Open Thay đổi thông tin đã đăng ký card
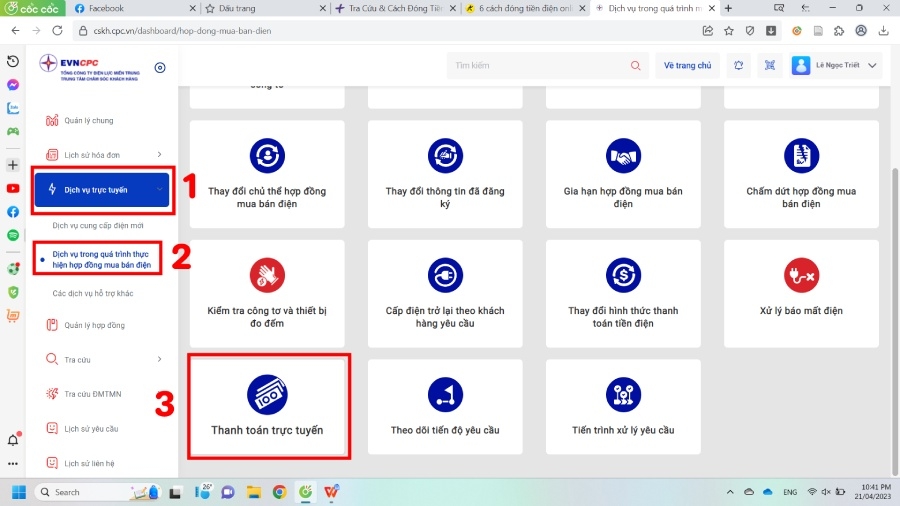Viewport: 900px width, 506px height. (445, 174)
